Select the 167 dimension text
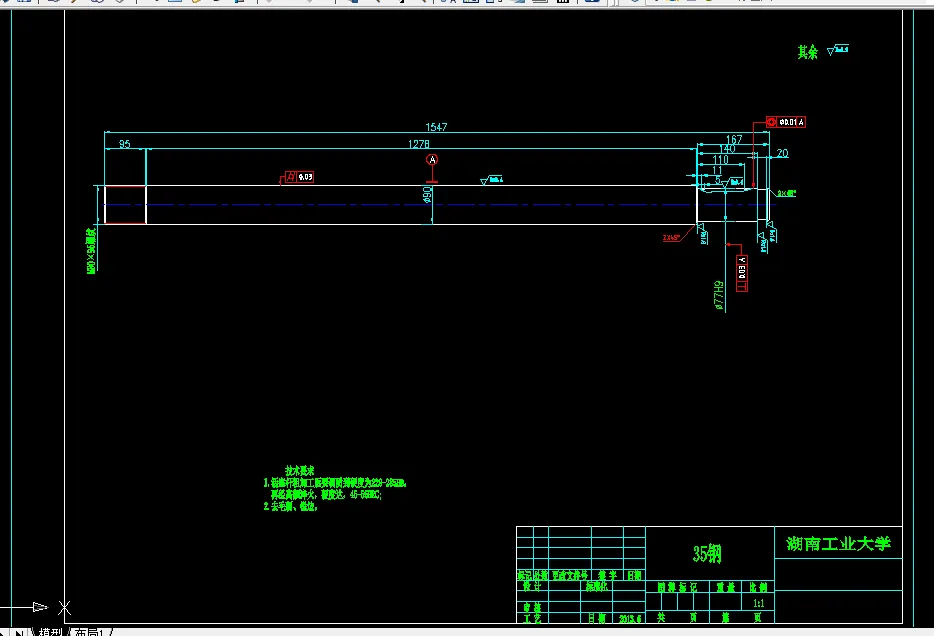The image size is (934, 636). pos(734,139)
